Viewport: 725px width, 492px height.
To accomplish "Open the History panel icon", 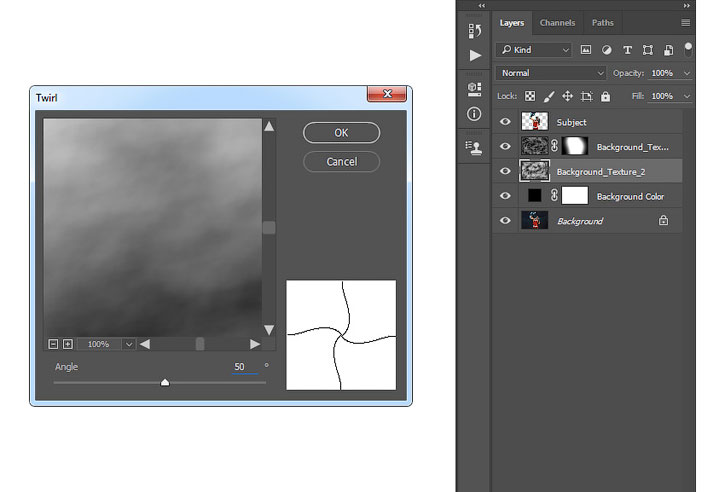I will [x=474, y=31].
